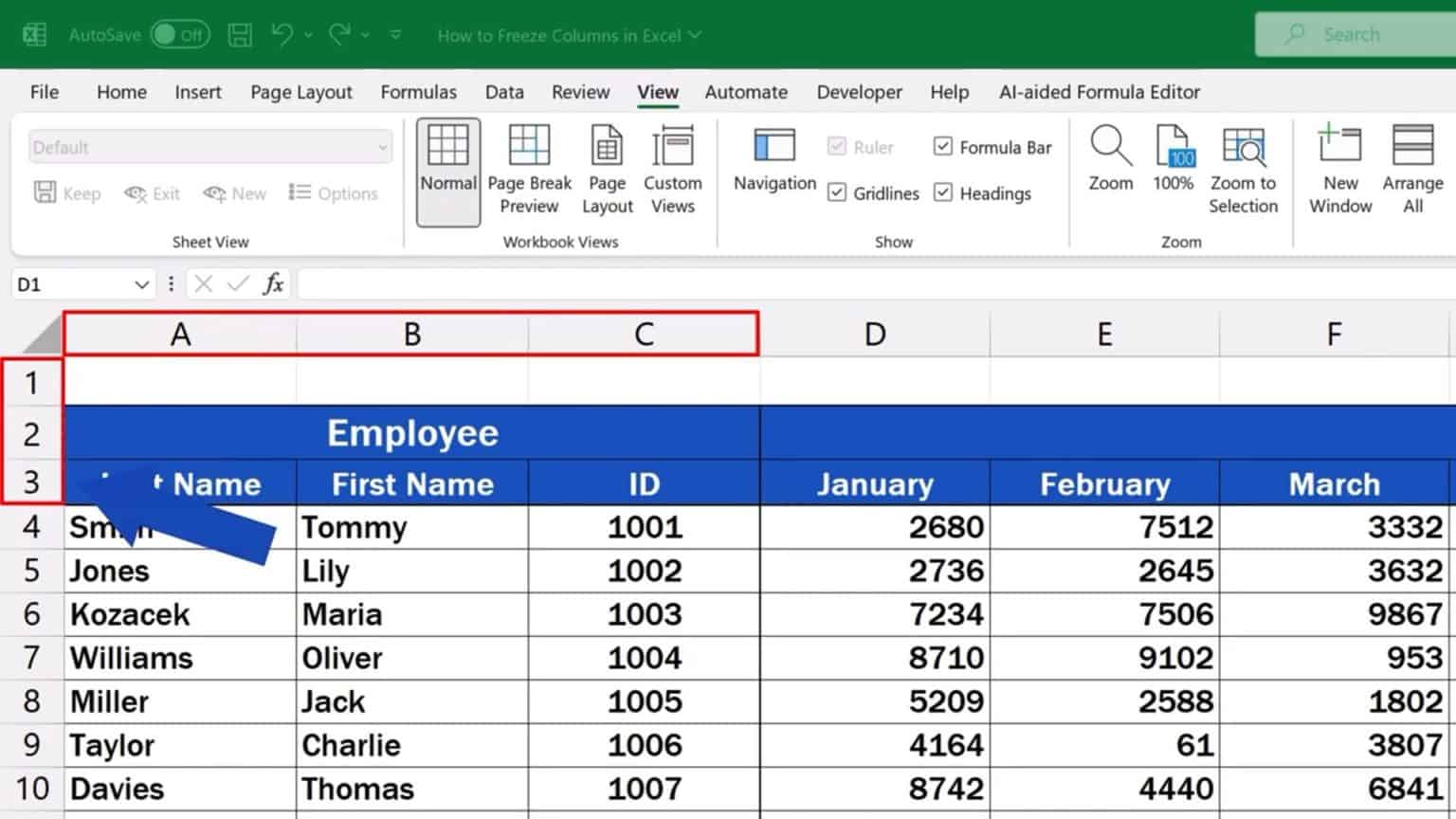The image size is (1456, 819).
Task: Uncheck the Gridlines checkbox
Action: 838,192
